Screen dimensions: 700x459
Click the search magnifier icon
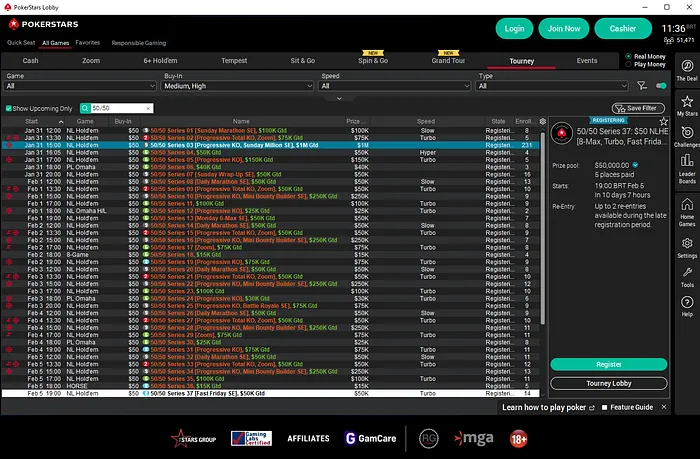85,108
